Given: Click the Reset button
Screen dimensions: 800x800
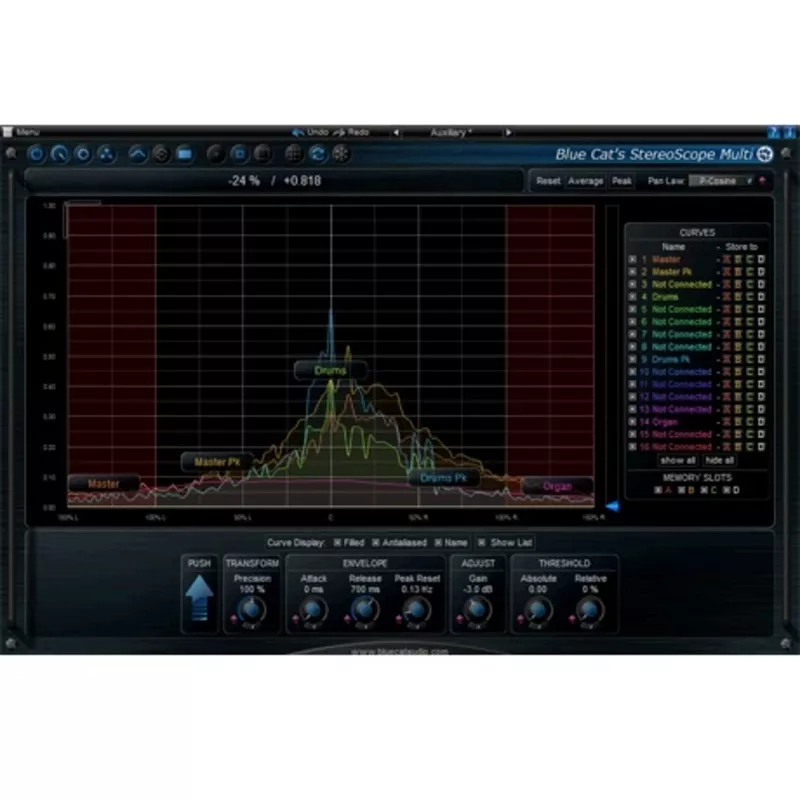Looking at the screenshot, I should (x=548, y=181).
